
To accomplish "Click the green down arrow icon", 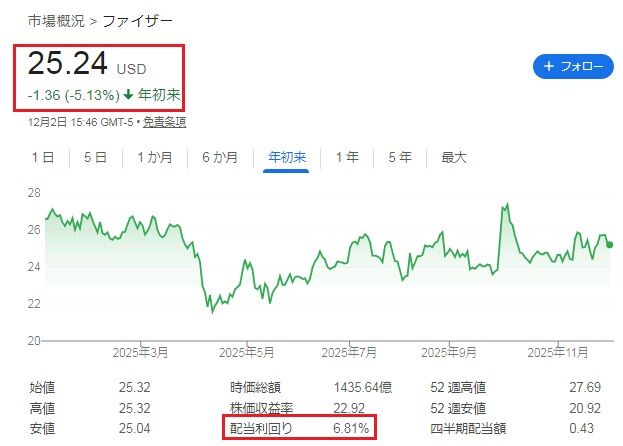I will (x=128, y=95).
